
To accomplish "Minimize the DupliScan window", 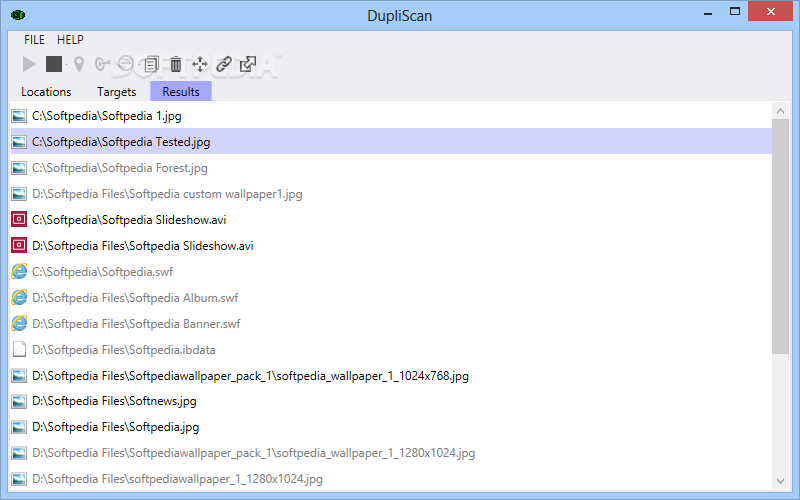I will (708, 14).
